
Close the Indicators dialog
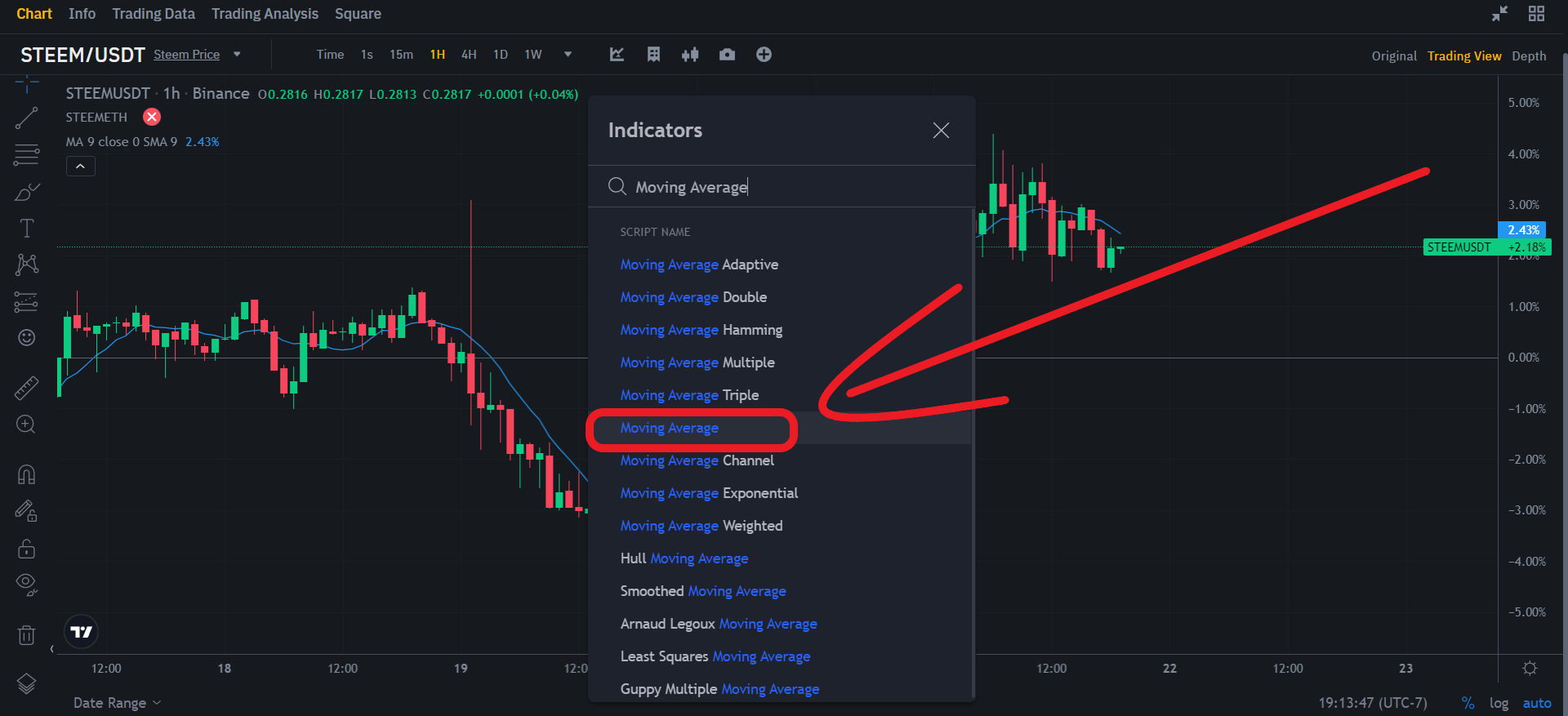941,131
